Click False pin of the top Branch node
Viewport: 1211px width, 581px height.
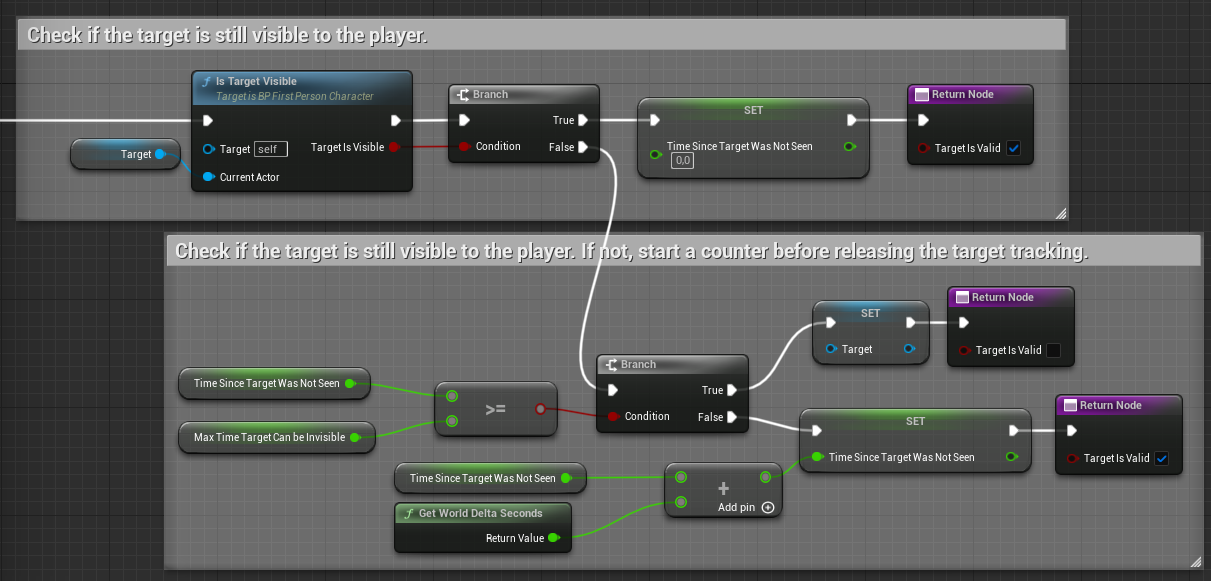583,147
